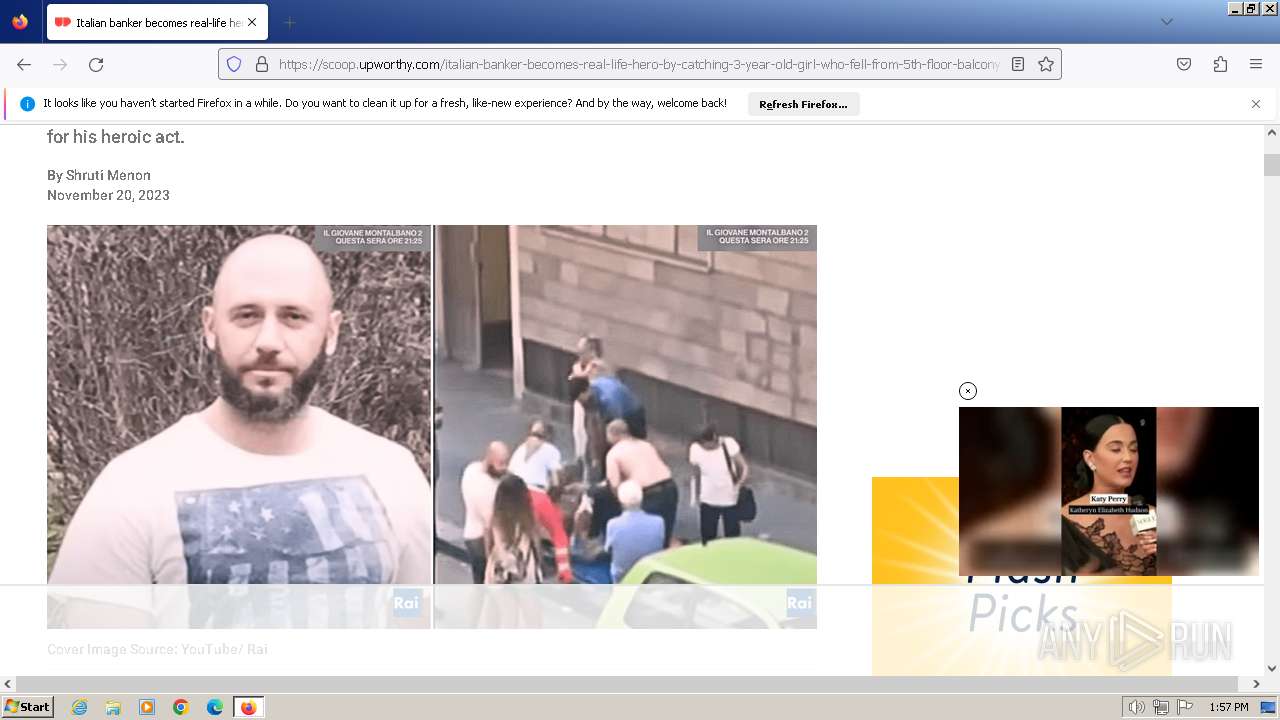Click the system clock 1:57 PM
Screen dimensions: 1280x720
click(1228, 707)
